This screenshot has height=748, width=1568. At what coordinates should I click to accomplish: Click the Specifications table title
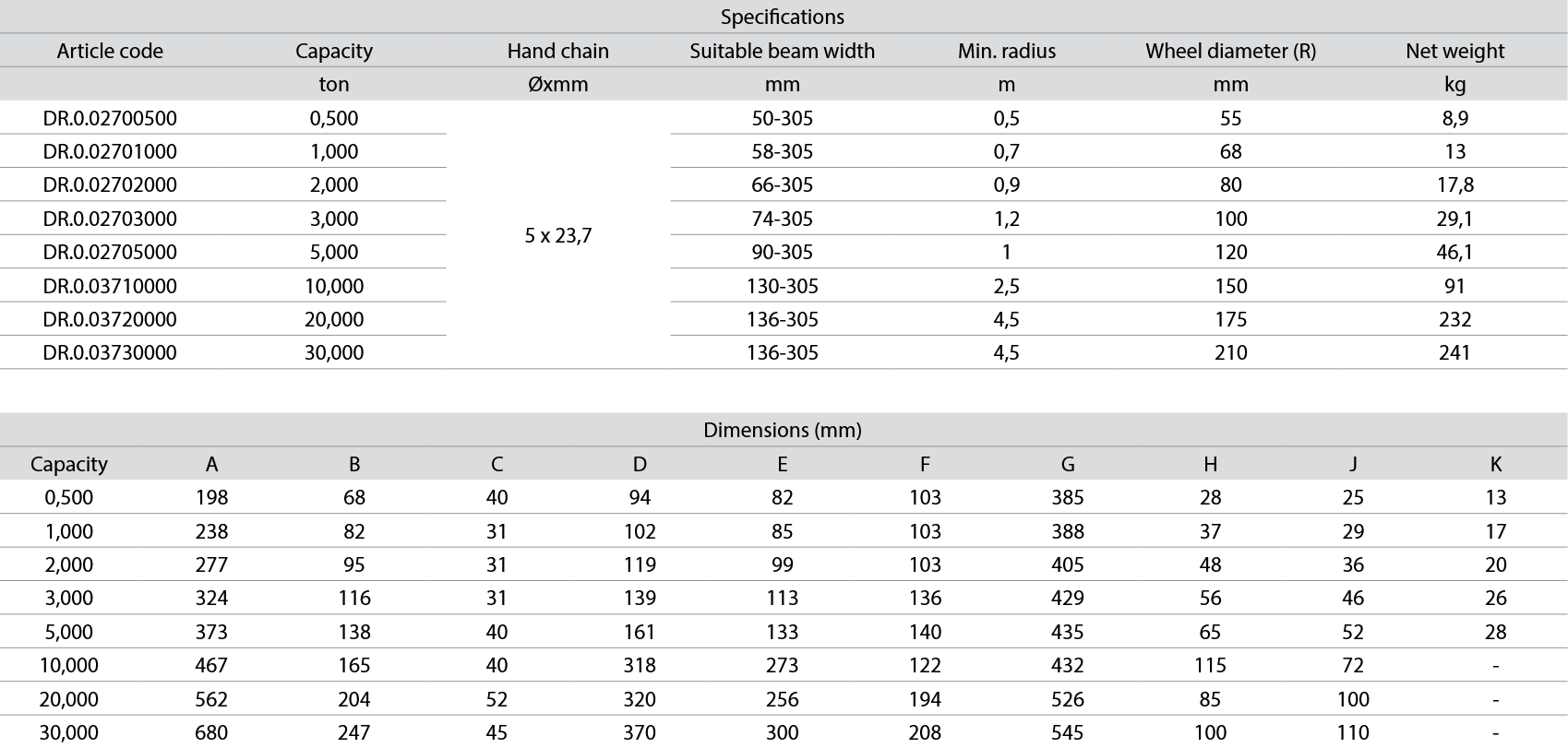782,17
